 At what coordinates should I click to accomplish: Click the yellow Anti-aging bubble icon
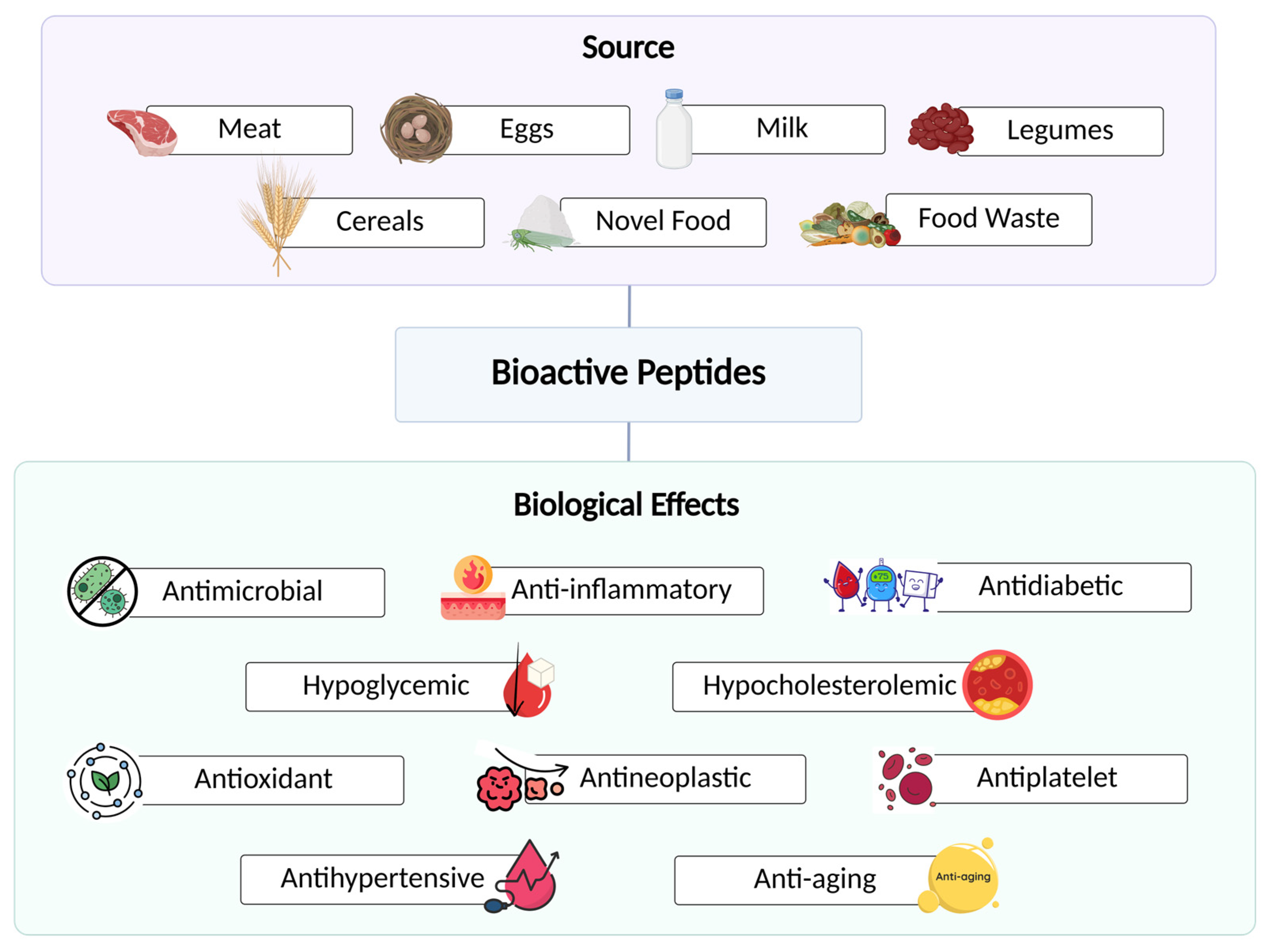coord(962,877)
